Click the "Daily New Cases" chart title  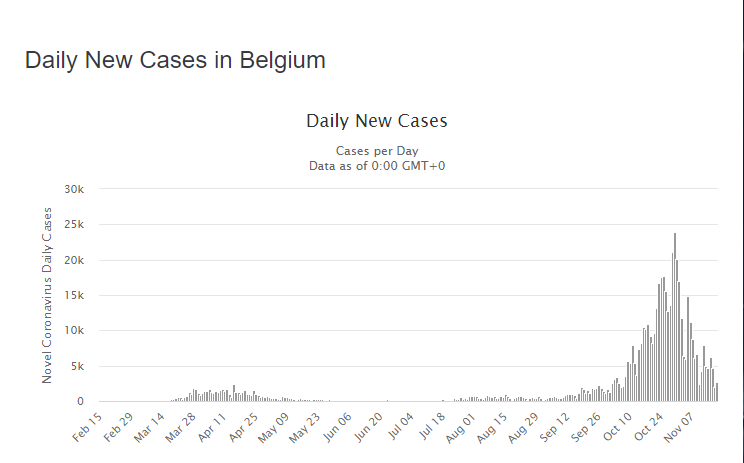(376, 121)
